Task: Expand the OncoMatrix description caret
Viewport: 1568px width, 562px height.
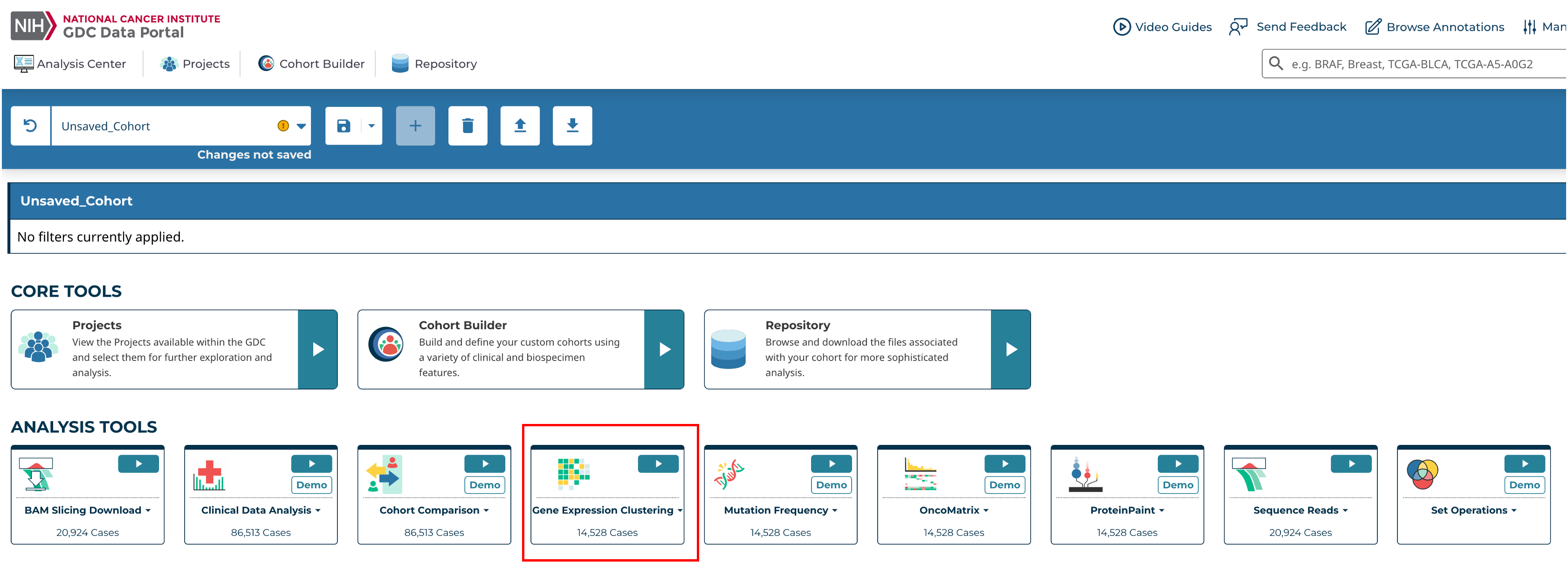Action: [986, 511]
